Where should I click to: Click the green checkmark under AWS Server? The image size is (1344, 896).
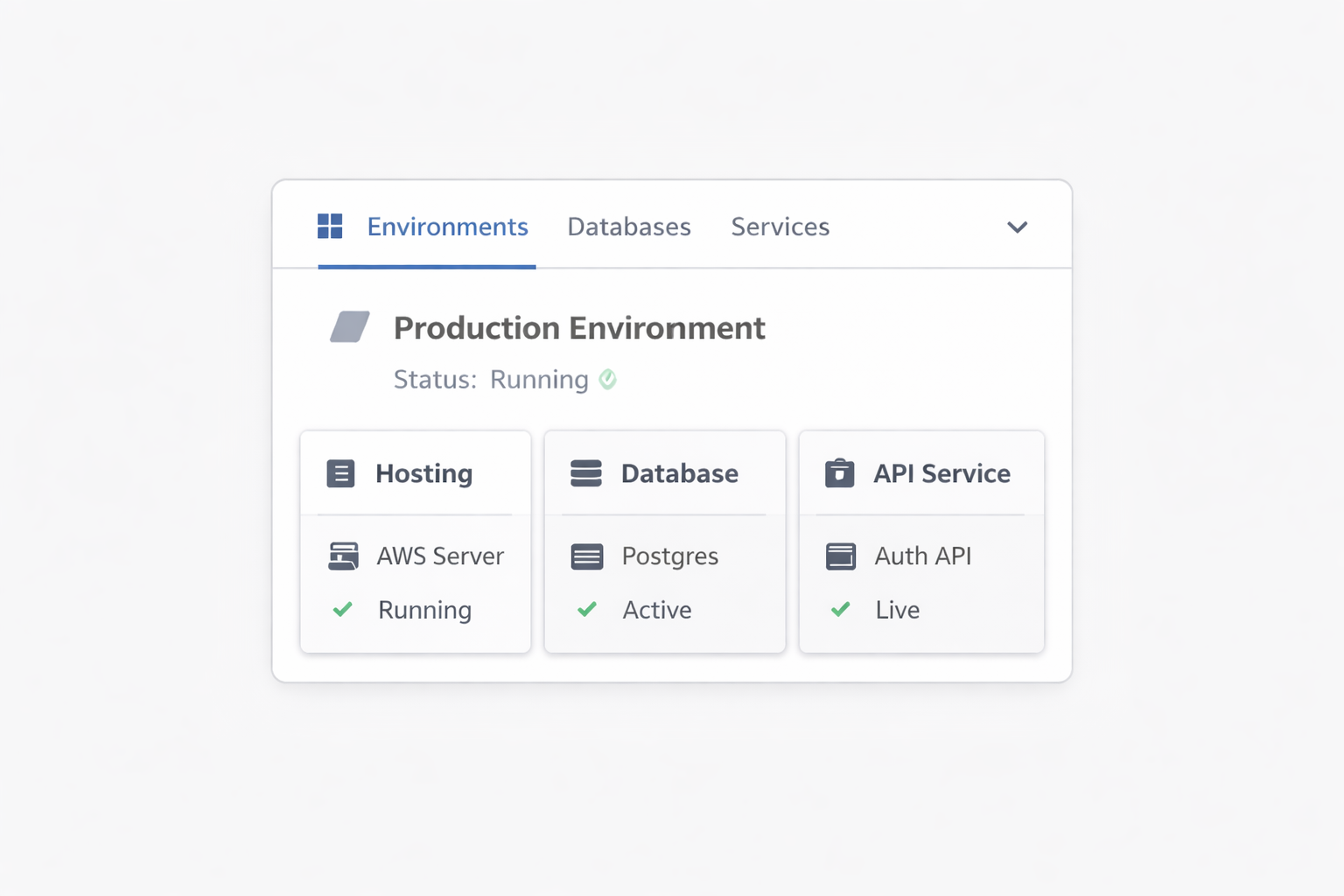pyautogui.click(x=342, y=610)
